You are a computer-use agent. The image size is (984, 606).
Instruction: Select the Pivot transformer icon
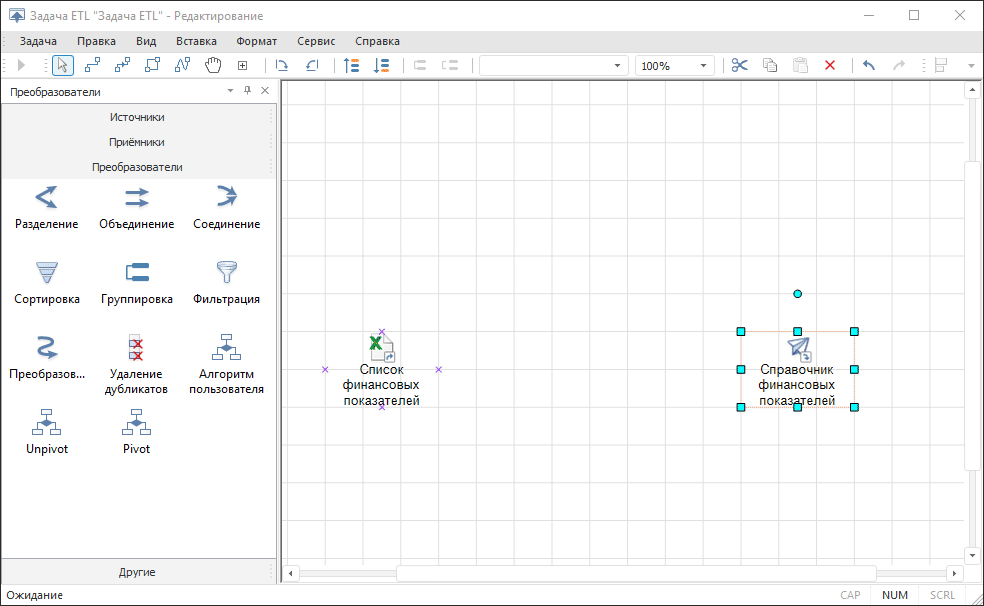(136, 422)
